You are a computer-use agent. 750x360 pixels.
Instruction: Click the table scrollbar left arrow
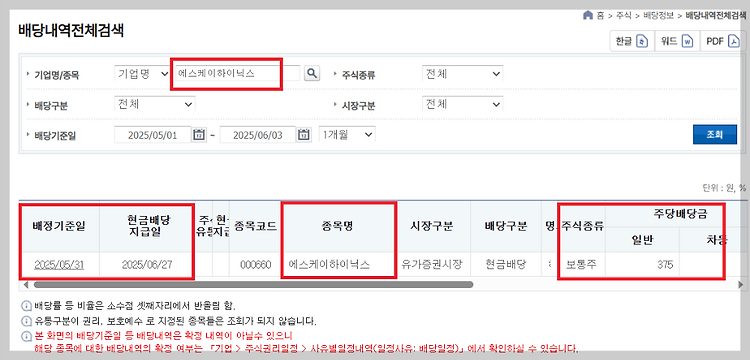click(x=25, y=284)
